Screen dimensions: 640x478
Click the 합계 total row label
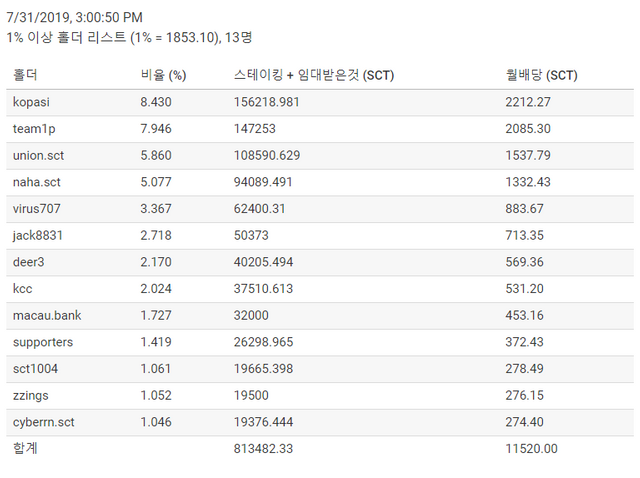tap(25, 449)
